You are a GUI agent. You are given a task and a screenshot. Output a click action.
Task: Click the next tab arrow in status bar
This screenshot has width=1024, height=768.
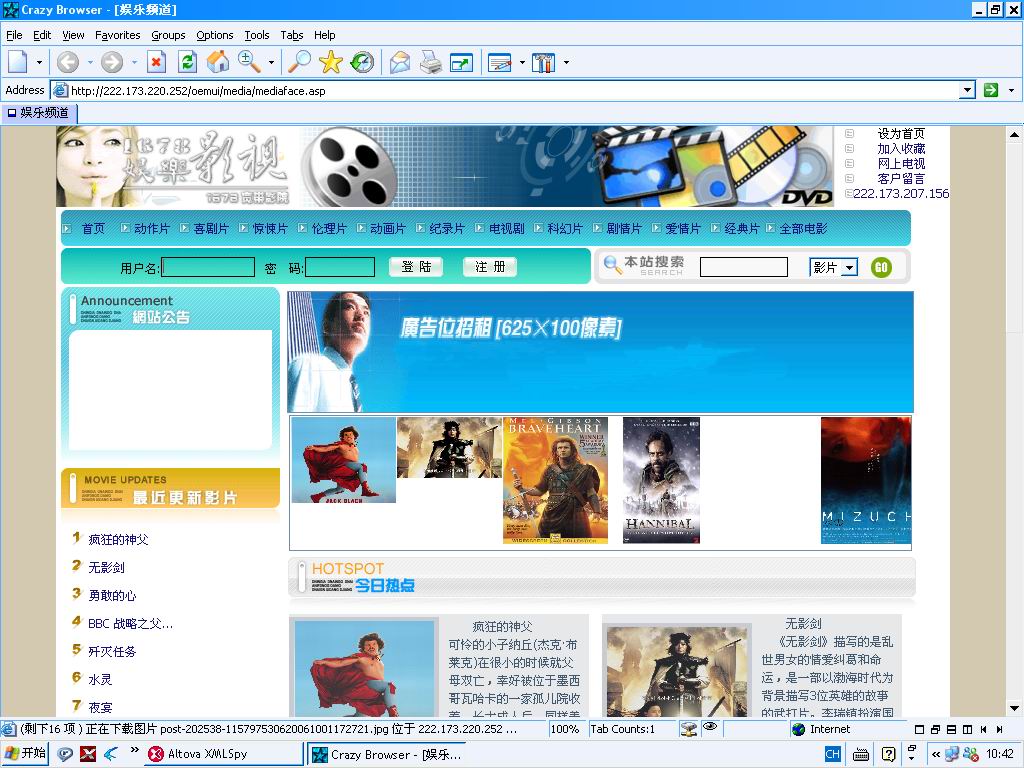[x=999, y=729]
